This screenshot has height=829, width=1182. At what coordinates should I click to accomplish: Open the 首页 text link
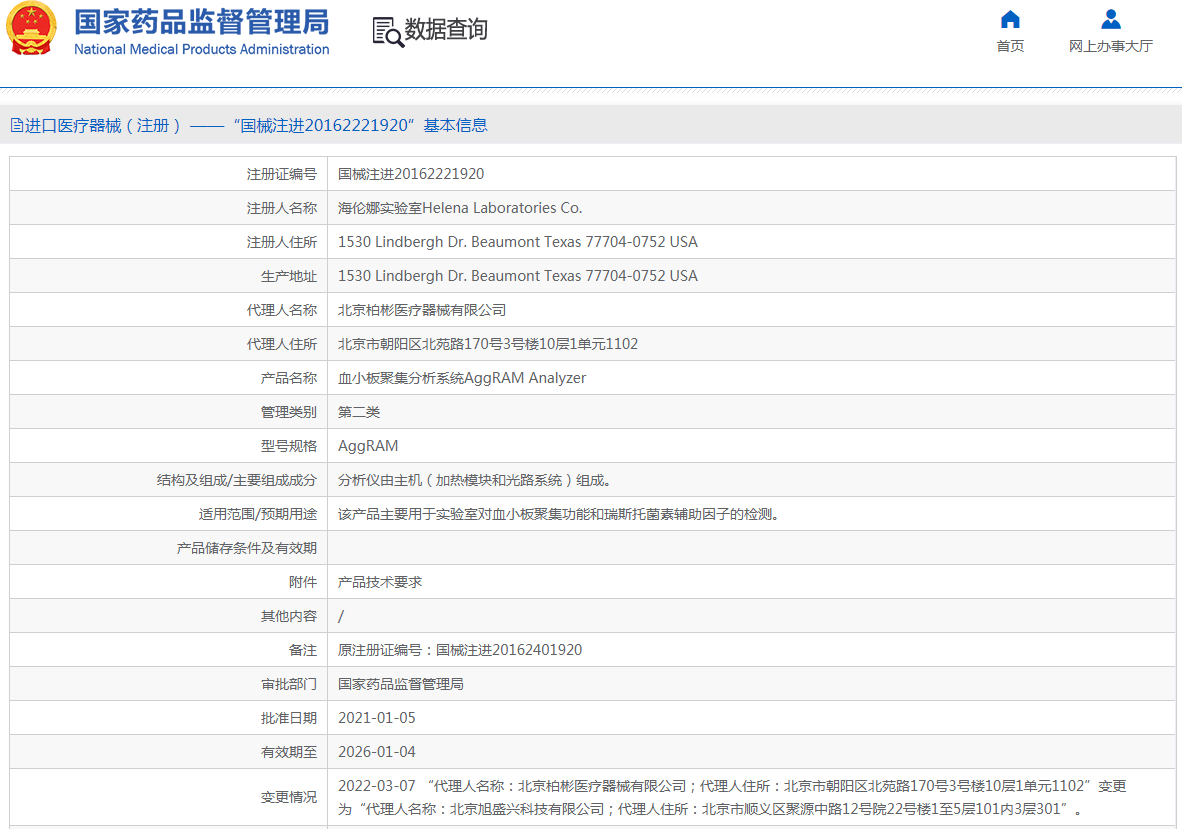[x=1010, y=46]
